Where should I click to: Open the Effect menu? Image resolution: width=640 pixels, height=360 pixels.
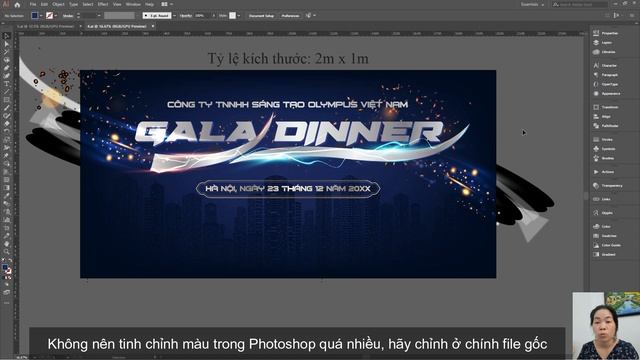point(103,4)
